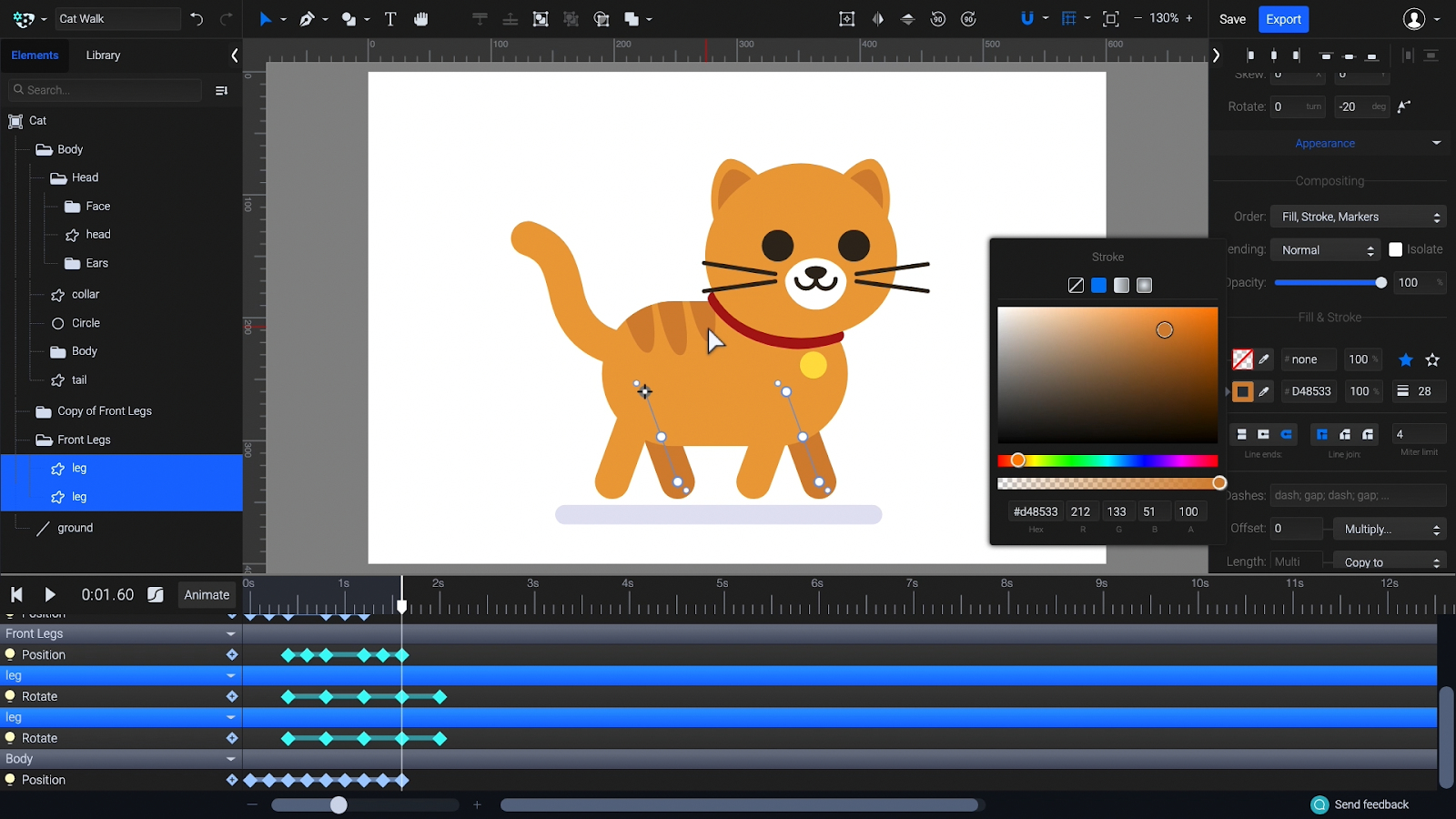Collapse the Appearance section
The width and height of the screenshot is (1456, 819).
pyautogui.click(x=1436, y=143)
